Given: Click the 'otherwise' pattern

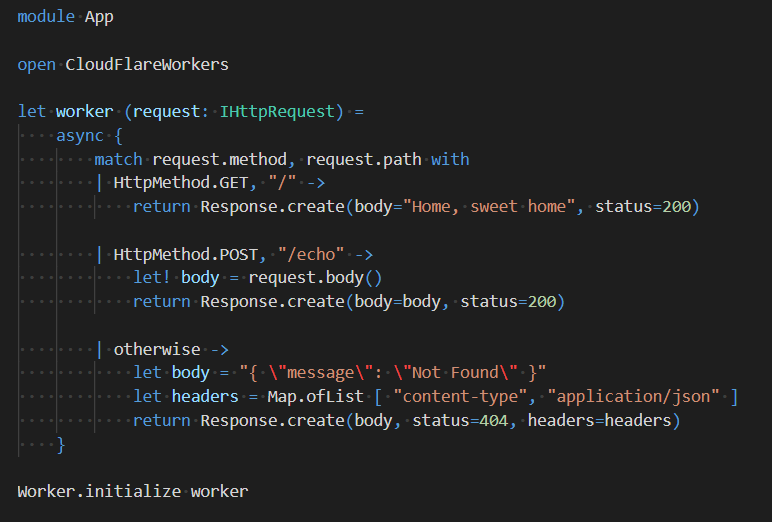Looking at the screenshot, I should point(157,350).
